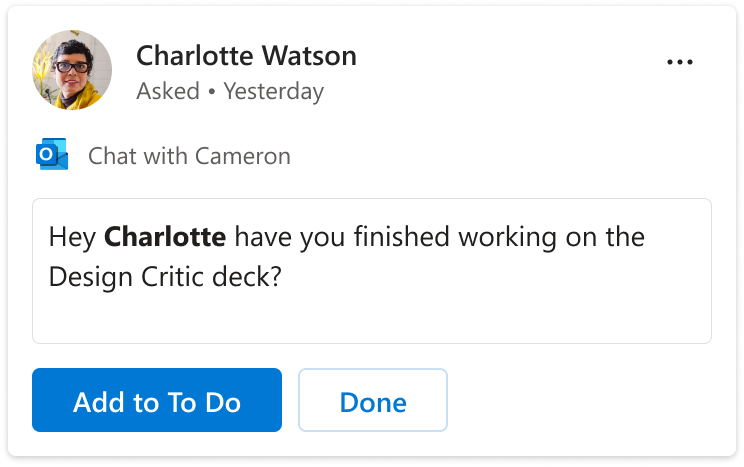Click the word "have" after the Charlotte mention

[x=262, y=238]
